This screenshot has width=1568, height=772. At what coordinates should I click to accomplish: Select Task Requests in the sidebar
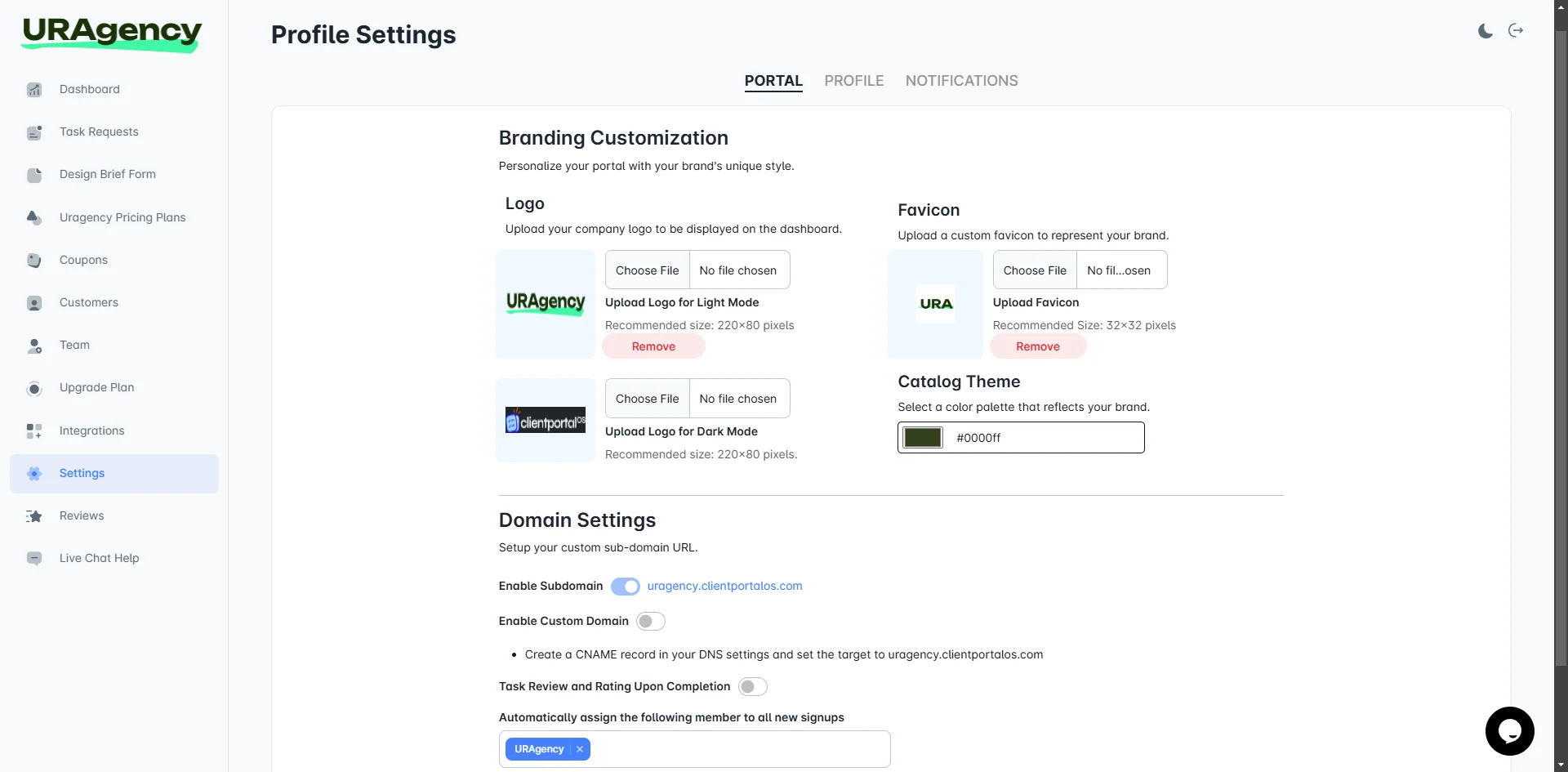click(x=98, y=132)
